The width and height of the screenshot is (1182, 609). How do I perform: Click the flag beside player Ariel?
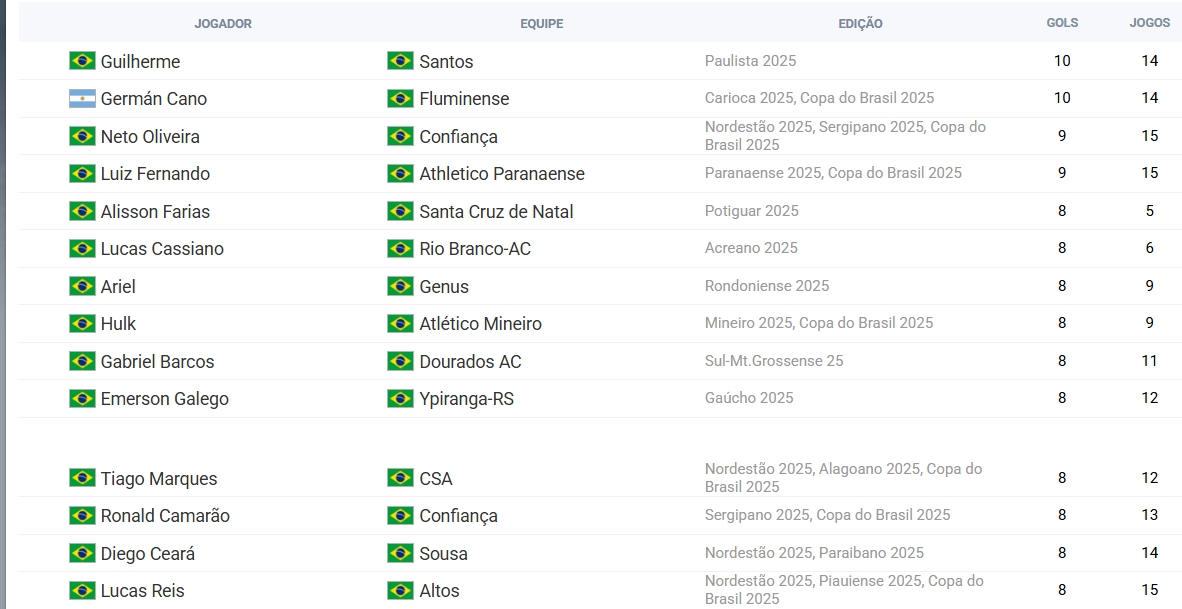point(82,286)
